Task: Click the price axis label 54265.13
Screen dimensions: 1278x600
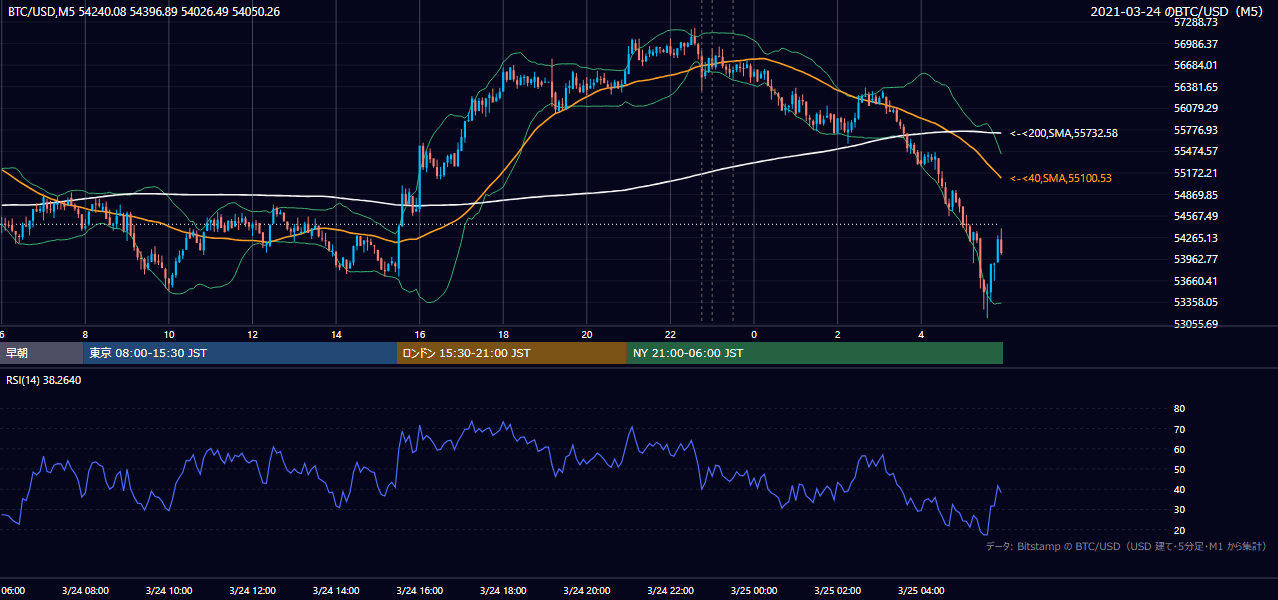Action: tap(1196, 238)
